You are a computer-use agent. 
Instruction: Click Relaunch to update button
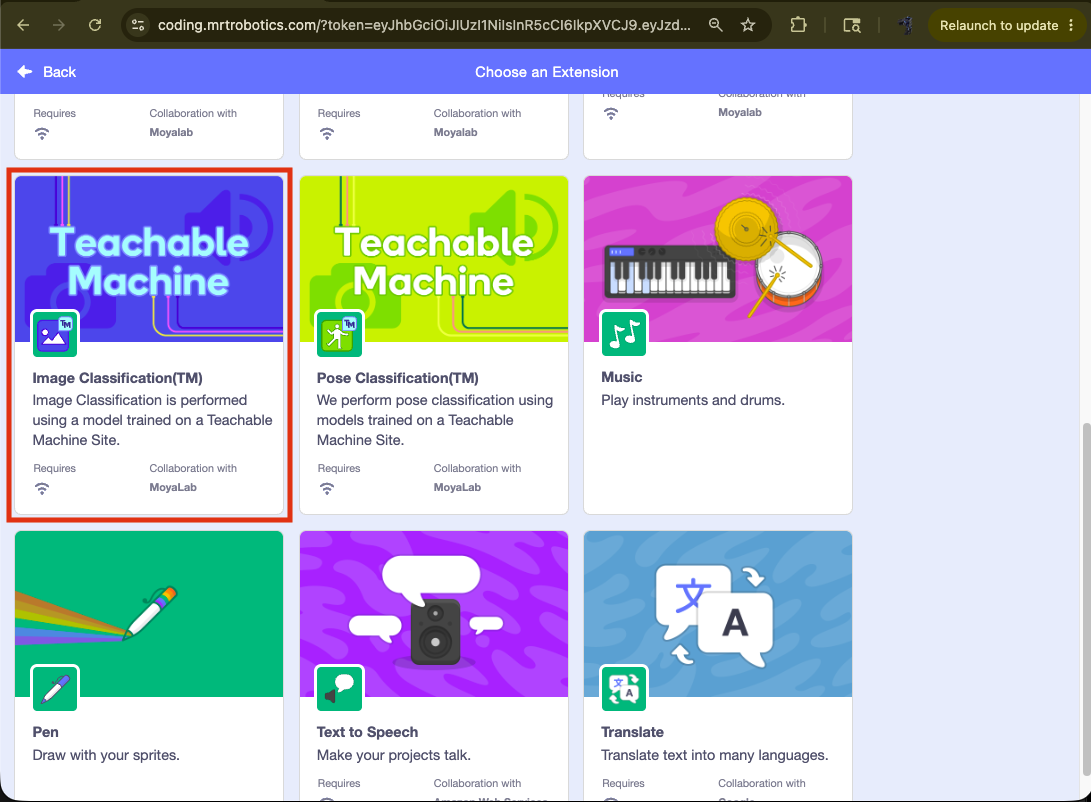click(998, 25)
